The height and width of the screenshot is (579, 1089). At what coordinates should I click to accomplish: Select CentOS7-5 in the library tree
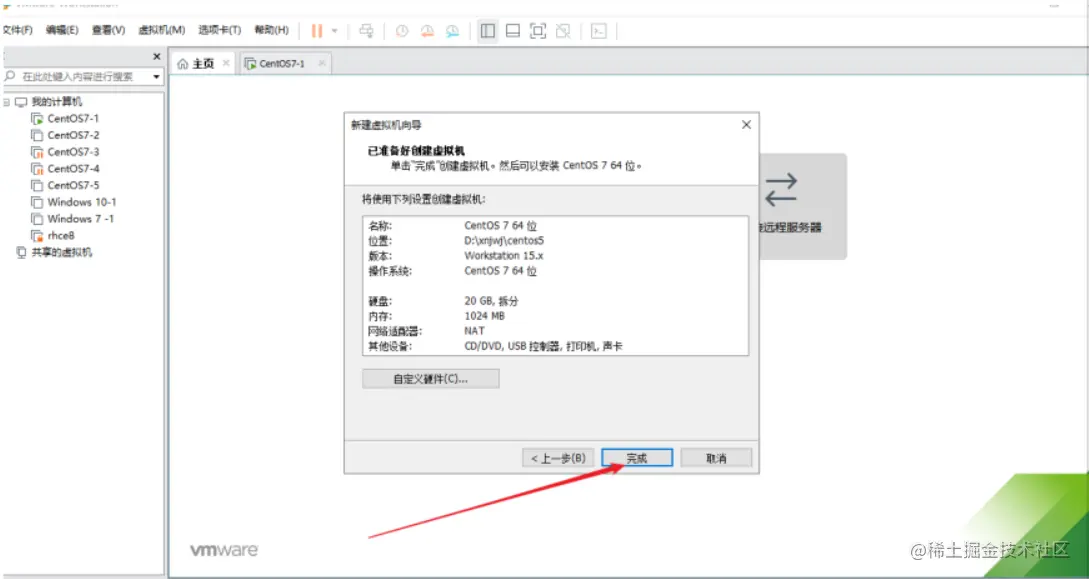pyautogui.click(x=73, y=185)
